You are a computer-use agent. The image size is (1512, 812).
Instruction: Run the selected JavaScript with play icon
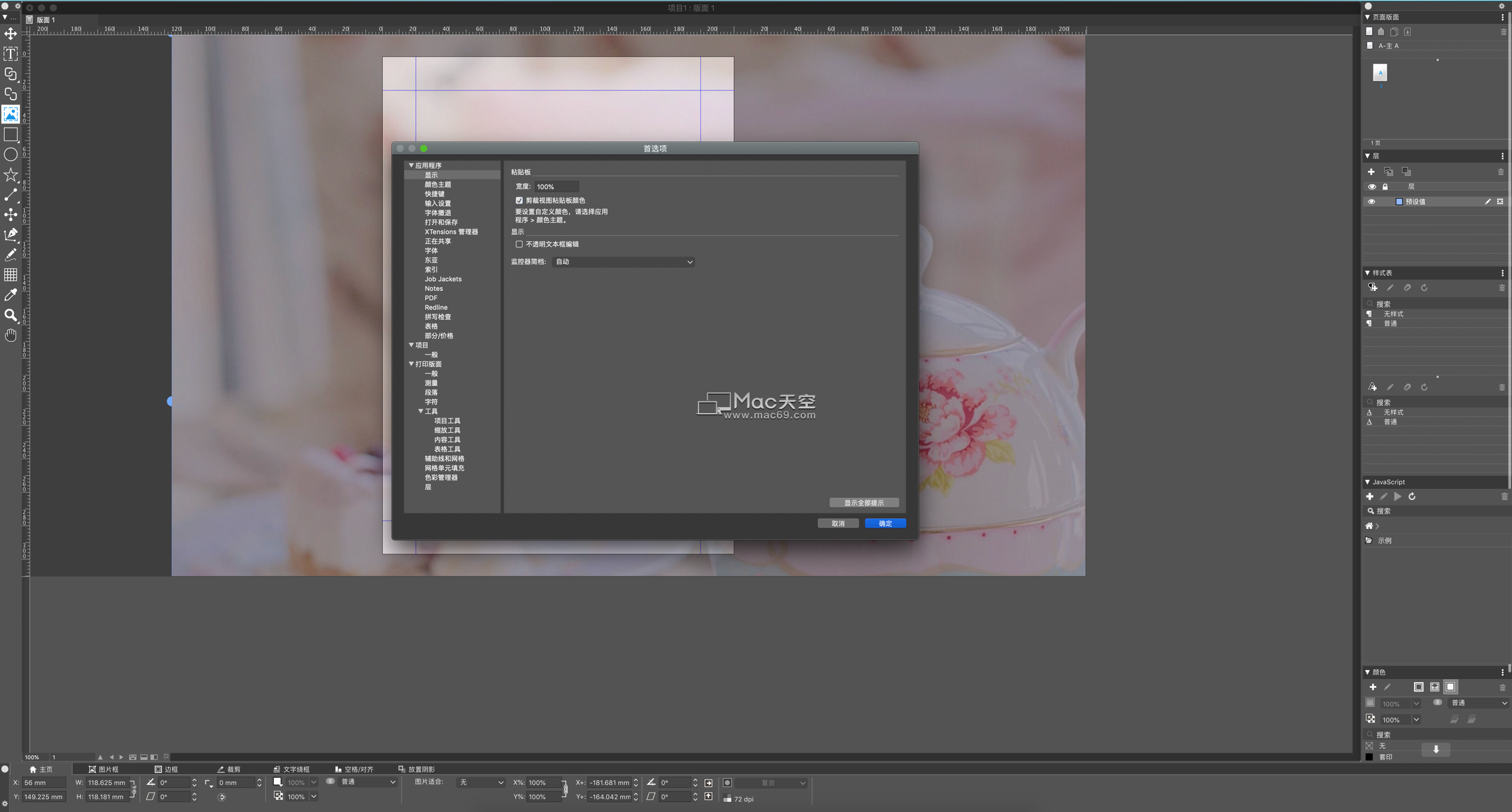tap(1398, 496)
